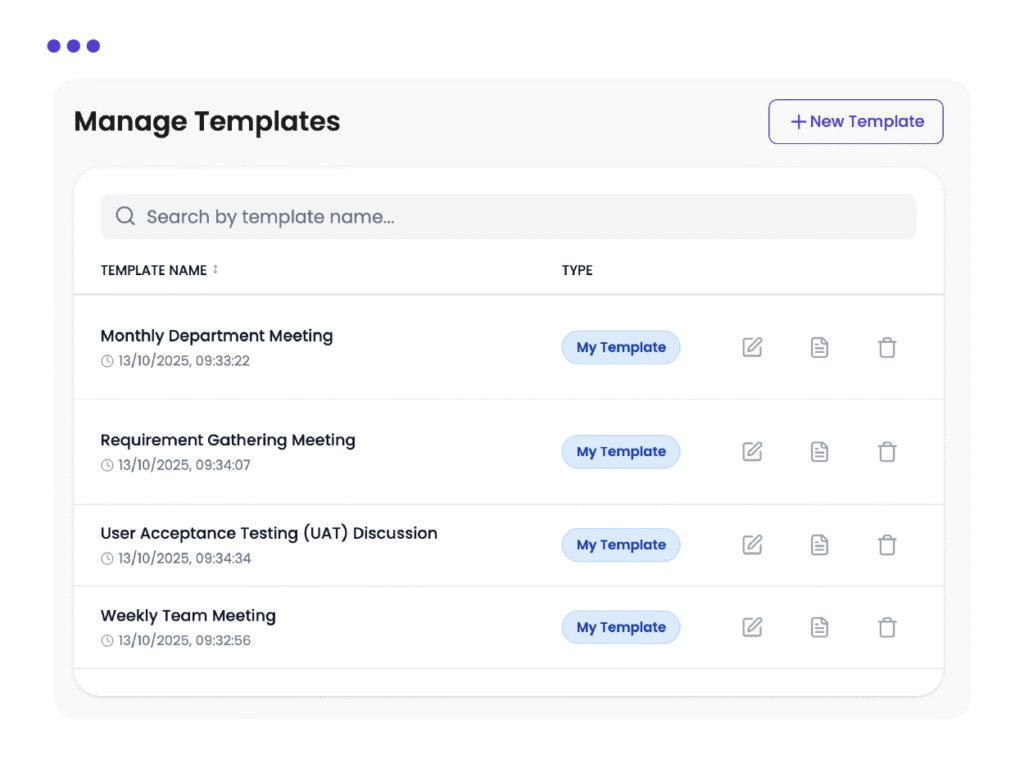1024x768 pixels.
Task: Open the Weekly Team Meeting template name
Action: 188,616
